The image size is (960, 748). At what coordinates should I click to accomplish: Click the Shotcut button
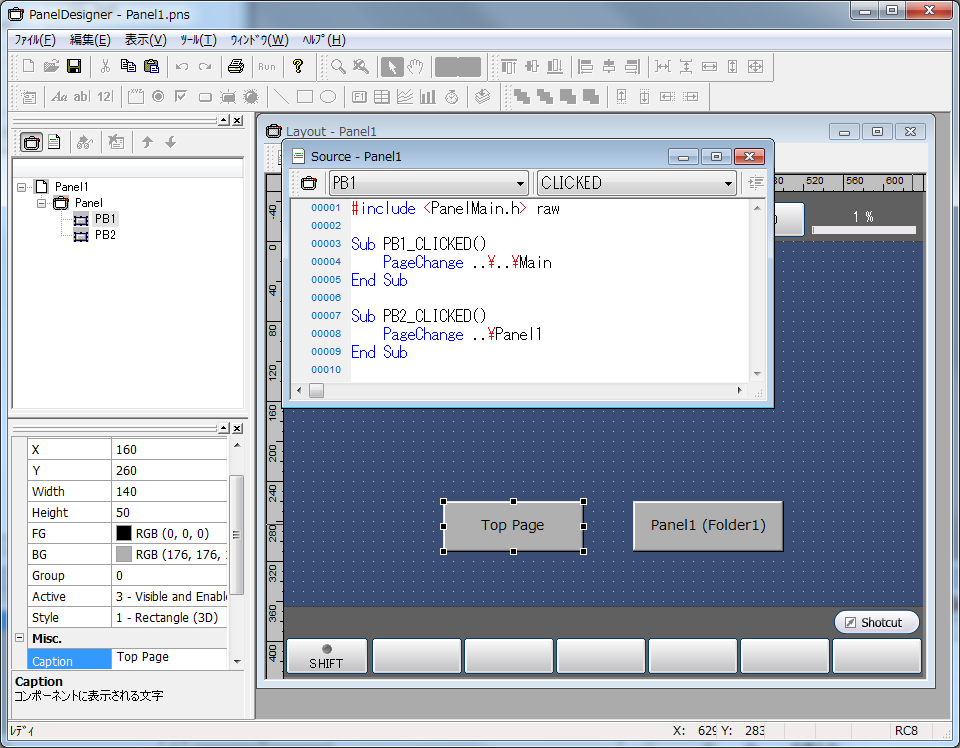tap(876, 622)
